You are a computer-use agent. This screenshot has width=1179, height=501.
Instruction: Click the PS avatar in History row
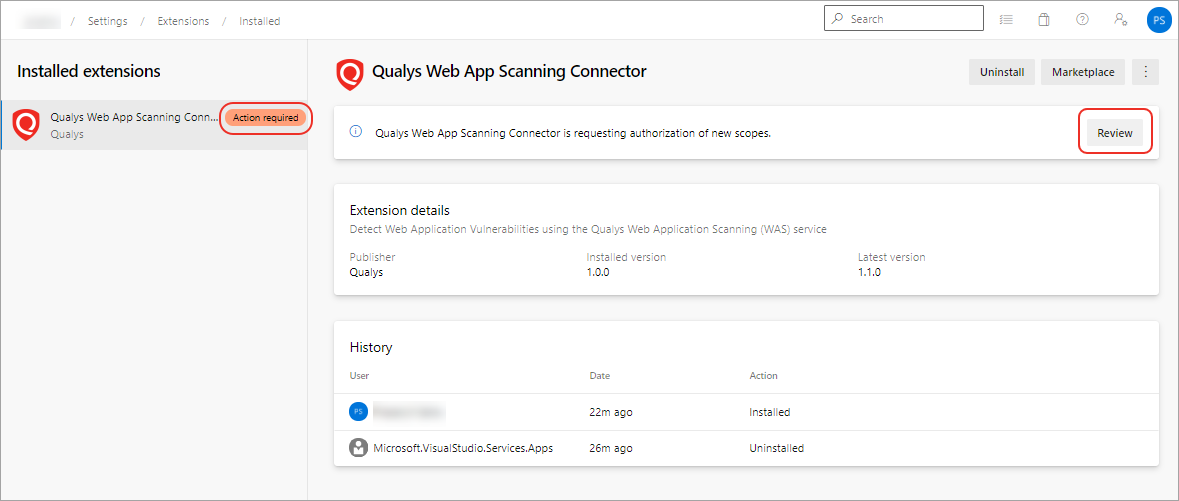(359, 411)
